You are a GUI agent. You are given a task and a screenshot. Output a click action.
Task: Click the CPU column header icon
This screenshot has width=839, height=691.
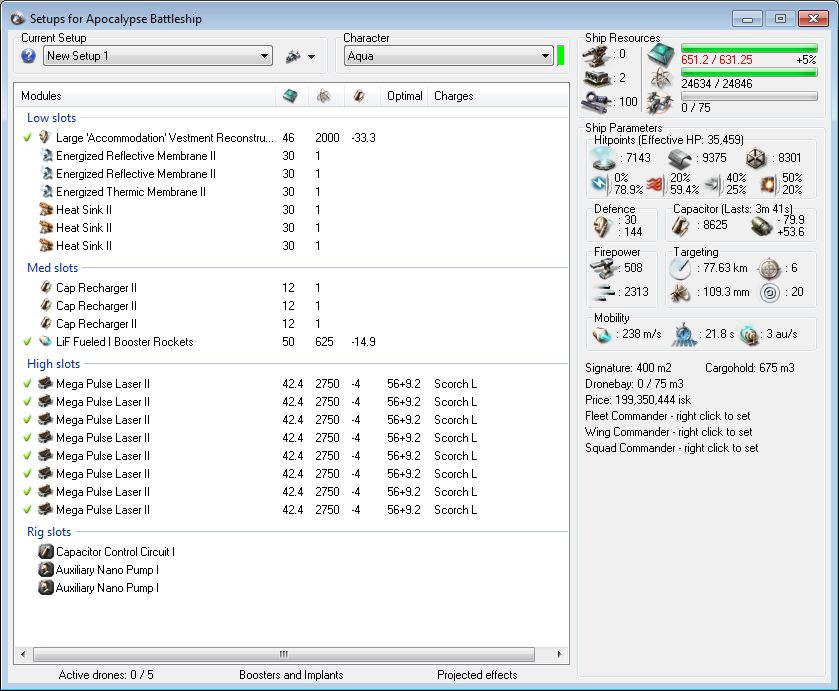point(290,96)
